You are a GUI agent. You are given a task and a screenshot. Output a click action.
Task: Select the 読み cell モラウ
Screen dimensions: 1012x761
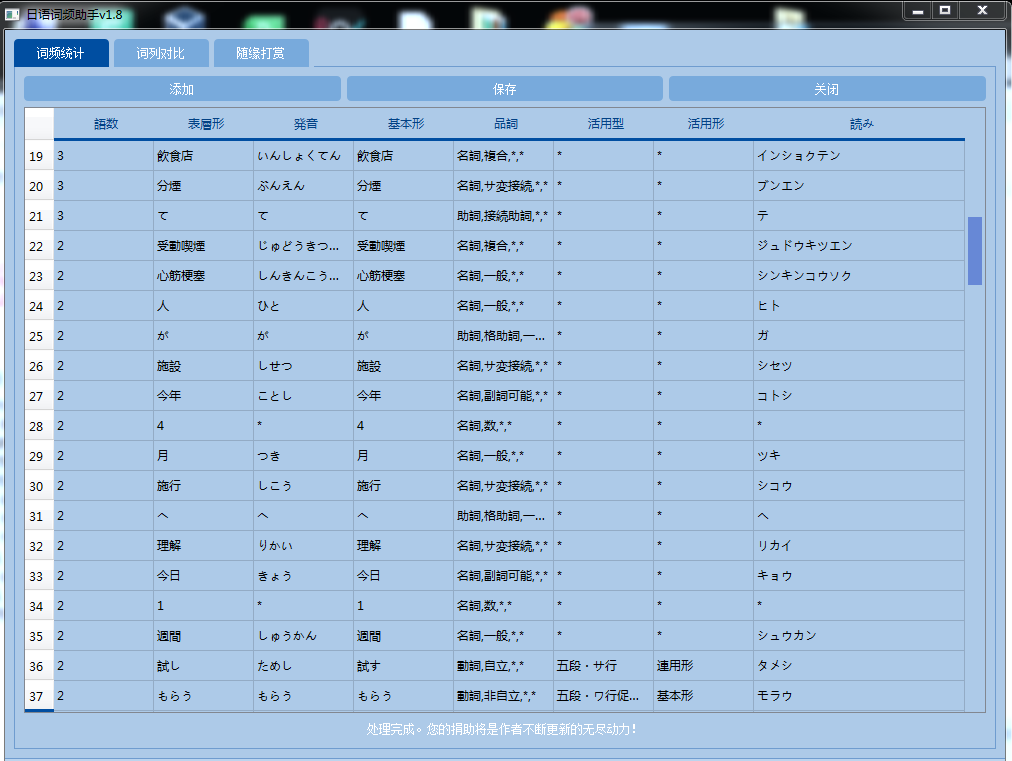[x=859, y=696]
